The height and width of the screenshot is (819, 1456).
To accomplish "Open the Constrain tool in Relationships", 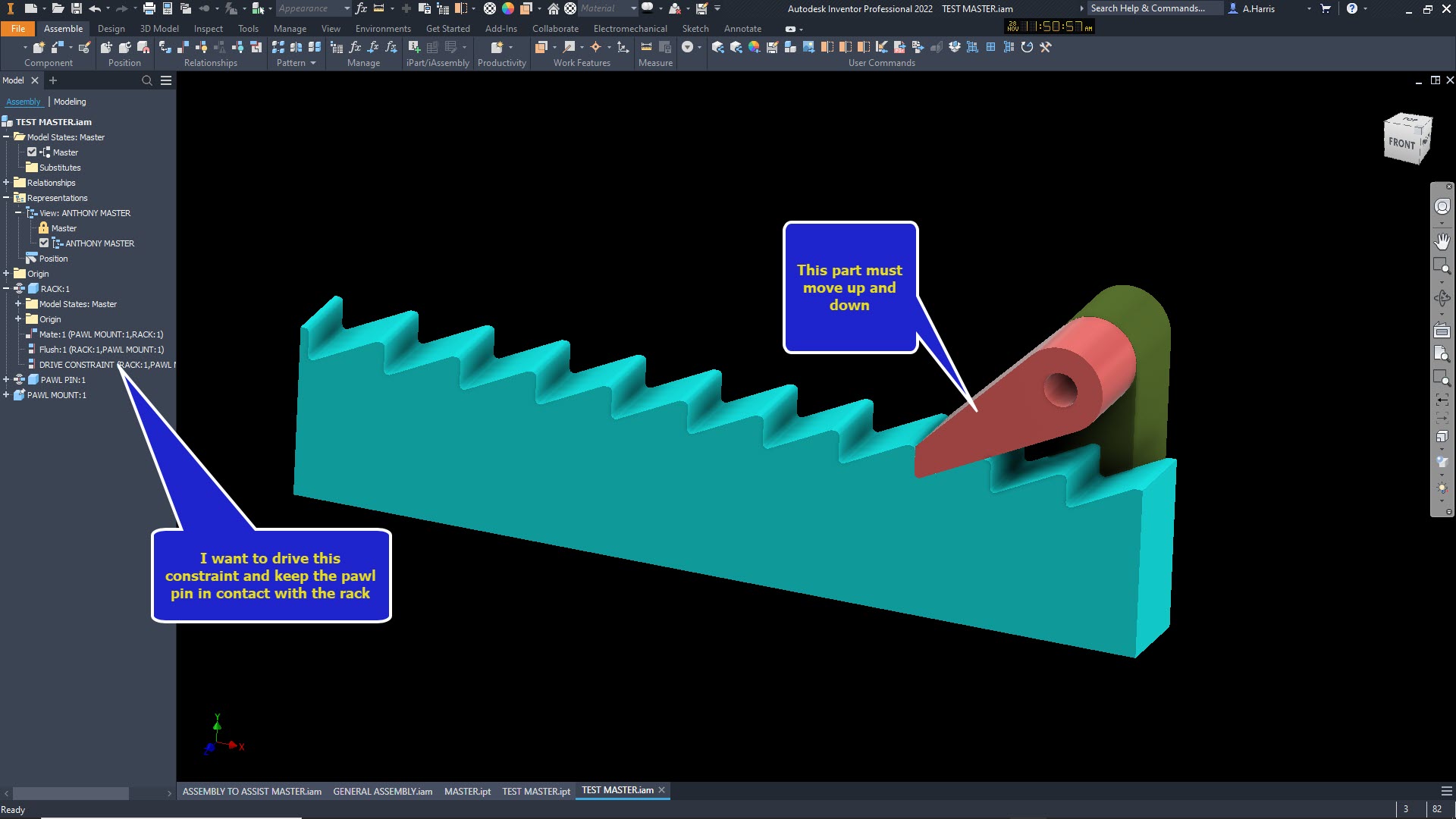I will coord(165,46).
